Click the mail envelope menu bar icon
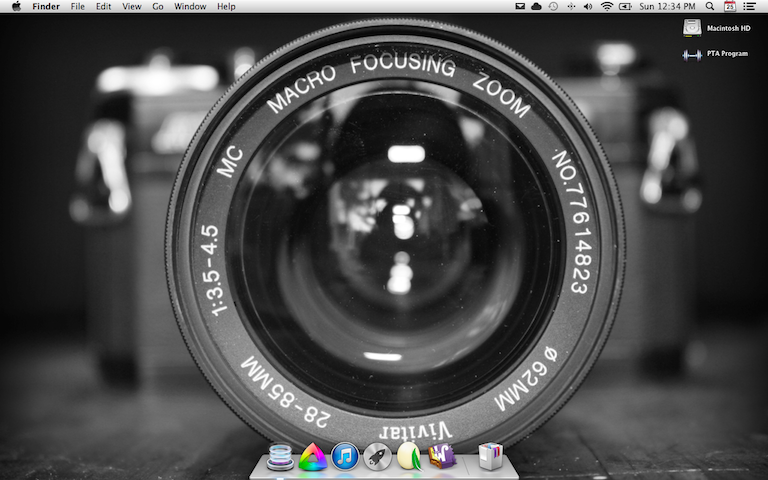 pos(520,6)
